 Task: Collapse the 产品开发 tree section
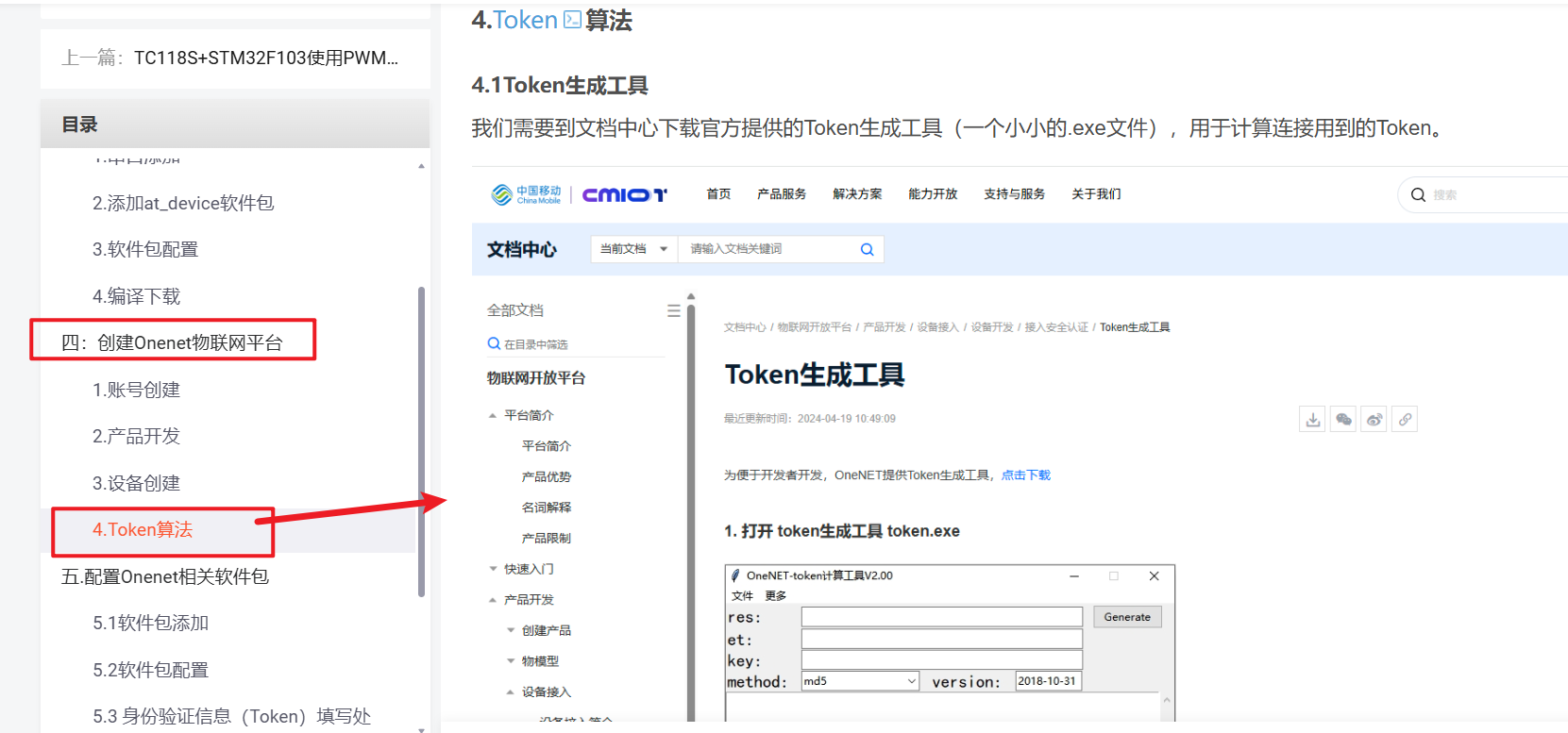point(493,600)
